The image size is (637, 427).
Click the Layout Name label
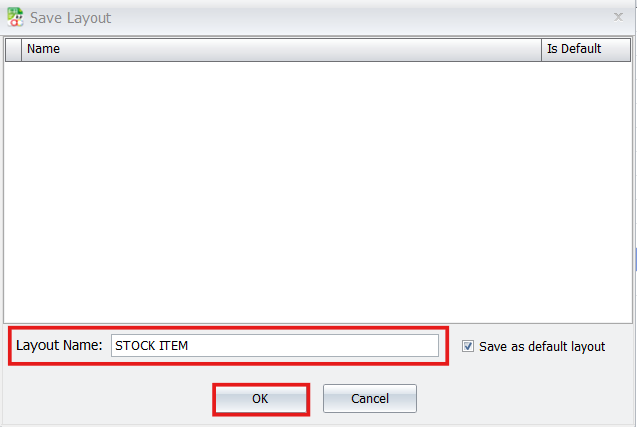[59, 345]
